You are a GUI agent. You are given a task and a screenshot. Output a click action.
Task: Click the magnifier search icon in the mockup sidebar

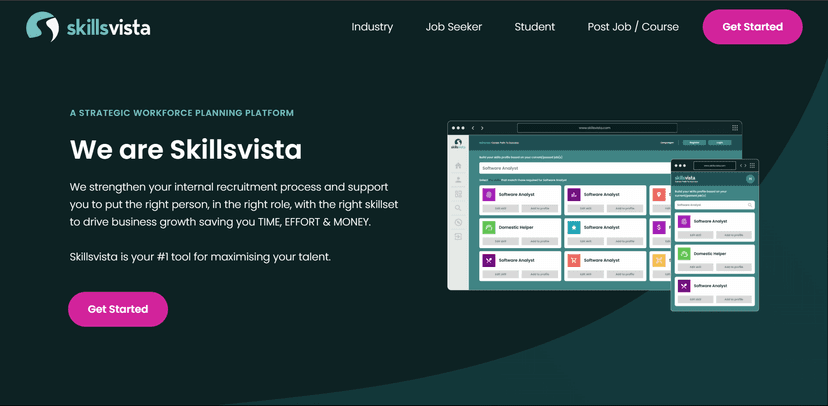click(x=458, y=208)
